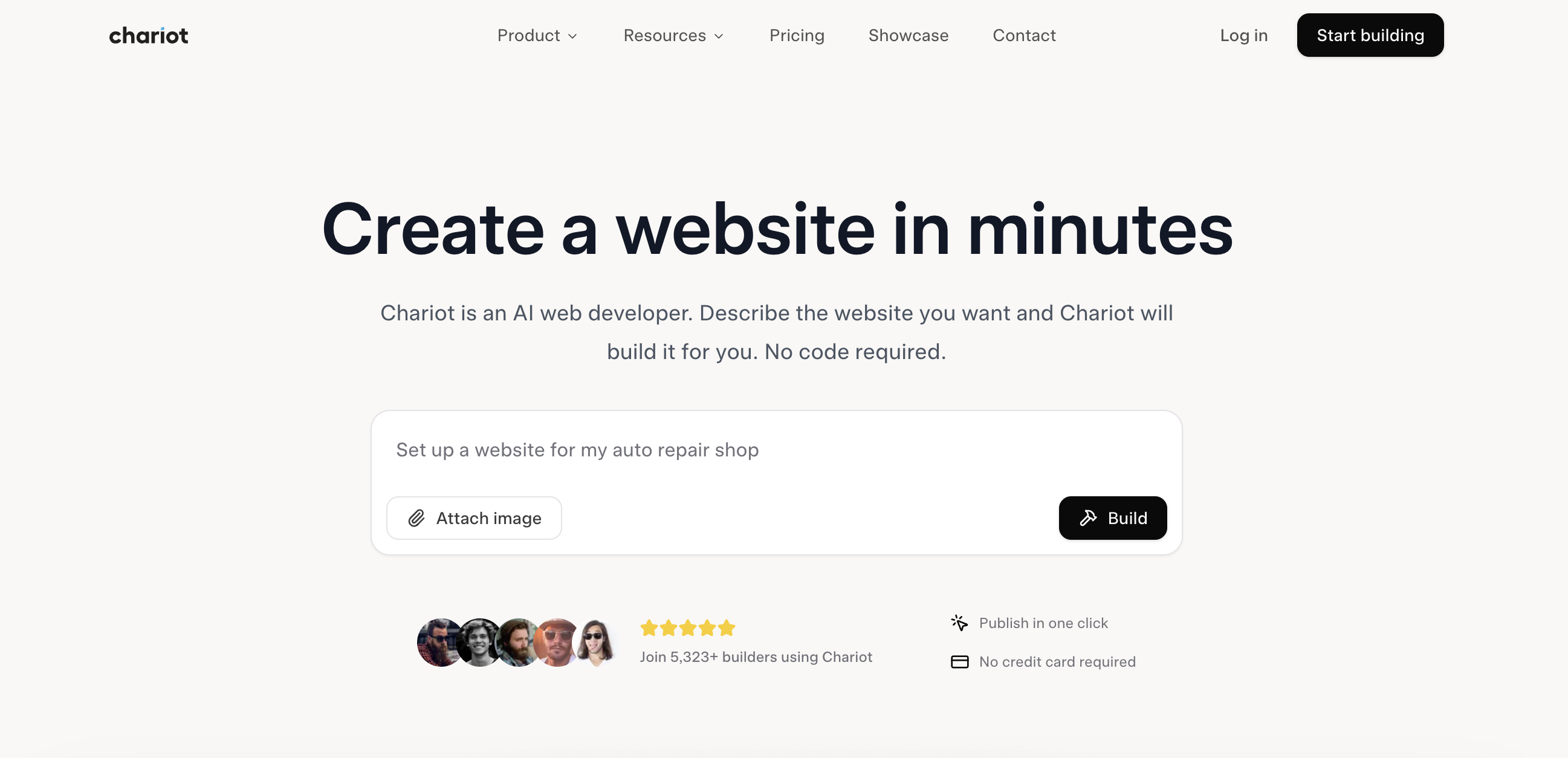
Task: Click the last builder avatar with sunglasses
Action: [x=595, y=643]
